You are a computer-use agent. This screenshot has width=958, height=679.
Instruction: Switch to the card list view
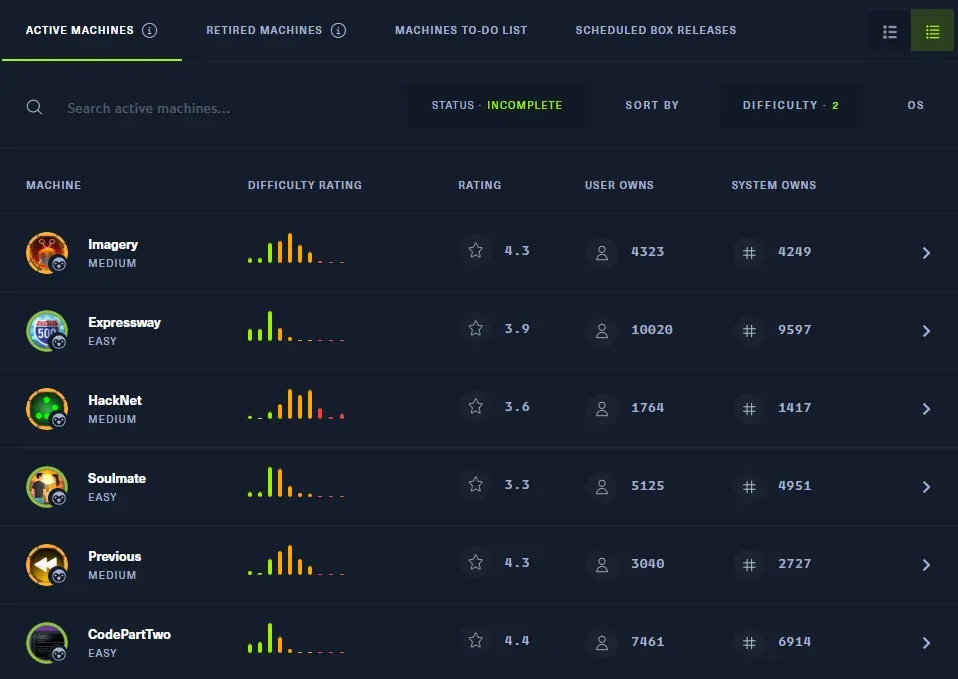tap(890, 32)
